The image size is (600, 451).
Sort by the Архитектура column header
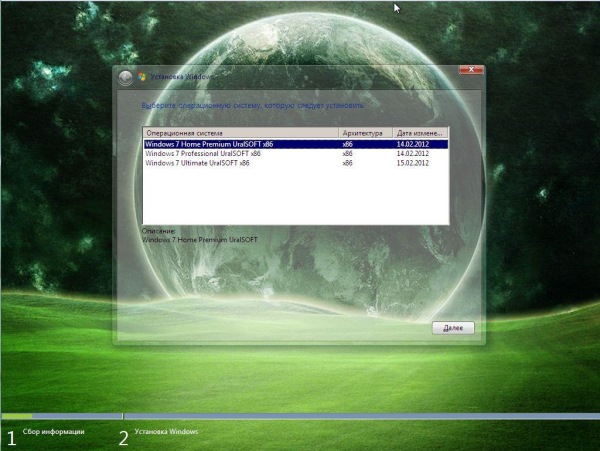click(363, 132)
